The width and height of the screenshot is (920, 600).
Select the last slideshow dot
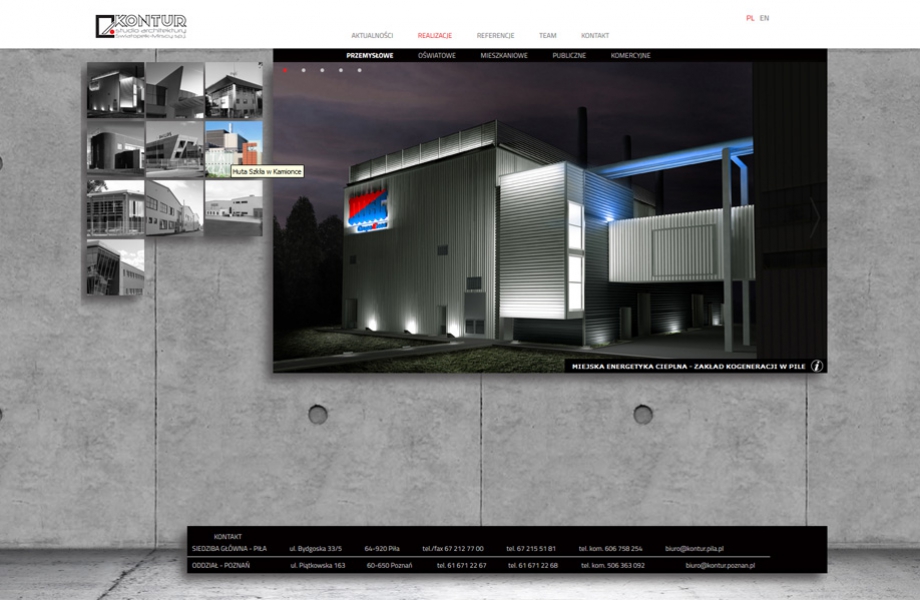point(360,70)
